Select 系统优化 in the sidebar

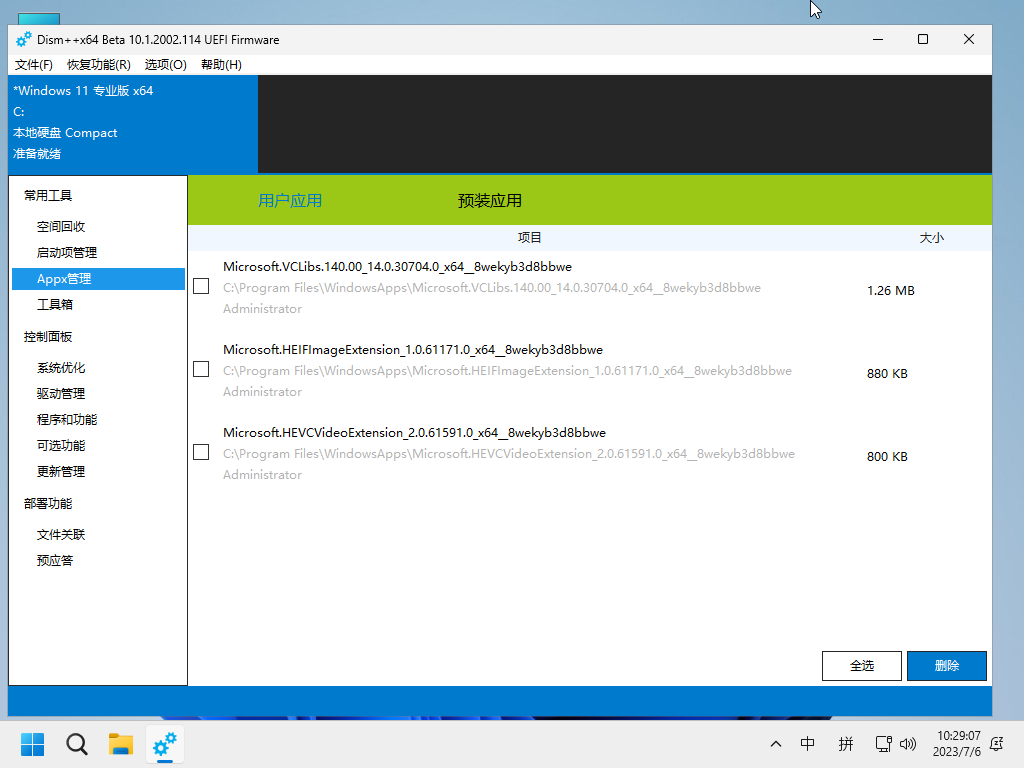(x=98, y=368)
